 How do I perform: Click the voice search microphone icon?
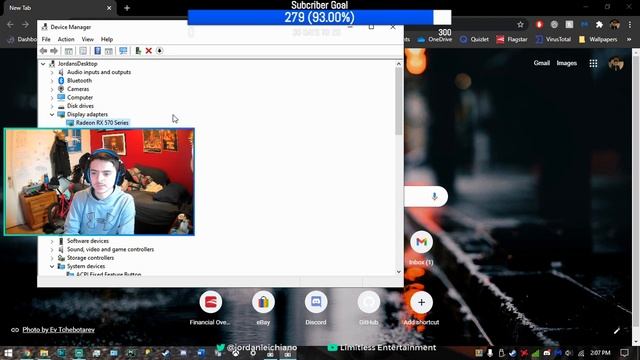point(434,196)
